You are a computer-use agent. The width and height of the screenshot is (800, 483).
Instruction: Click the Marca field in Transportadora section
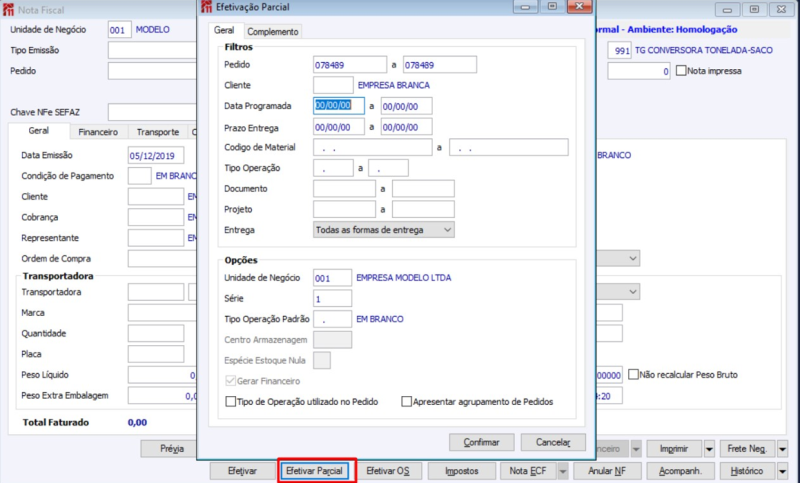162,313
